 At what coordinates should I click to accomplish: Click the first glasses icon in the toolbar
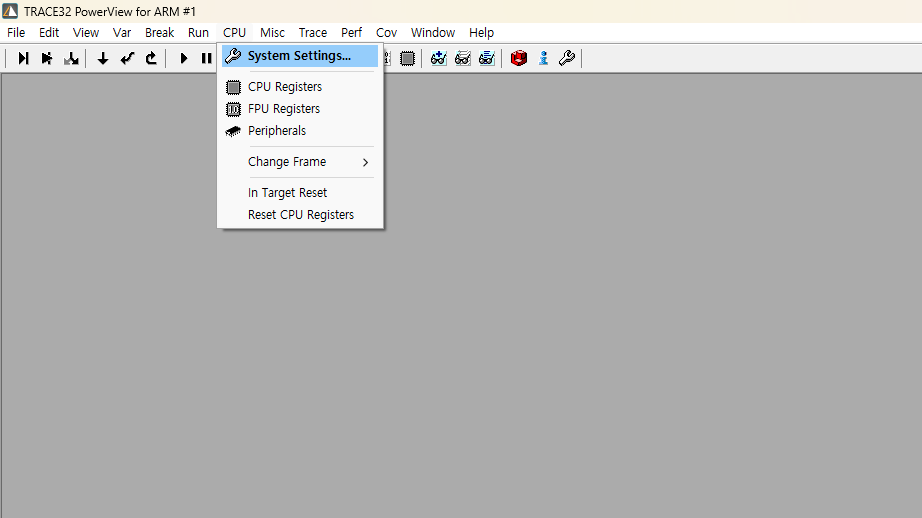pyautogui.click(x=438, y=59)
